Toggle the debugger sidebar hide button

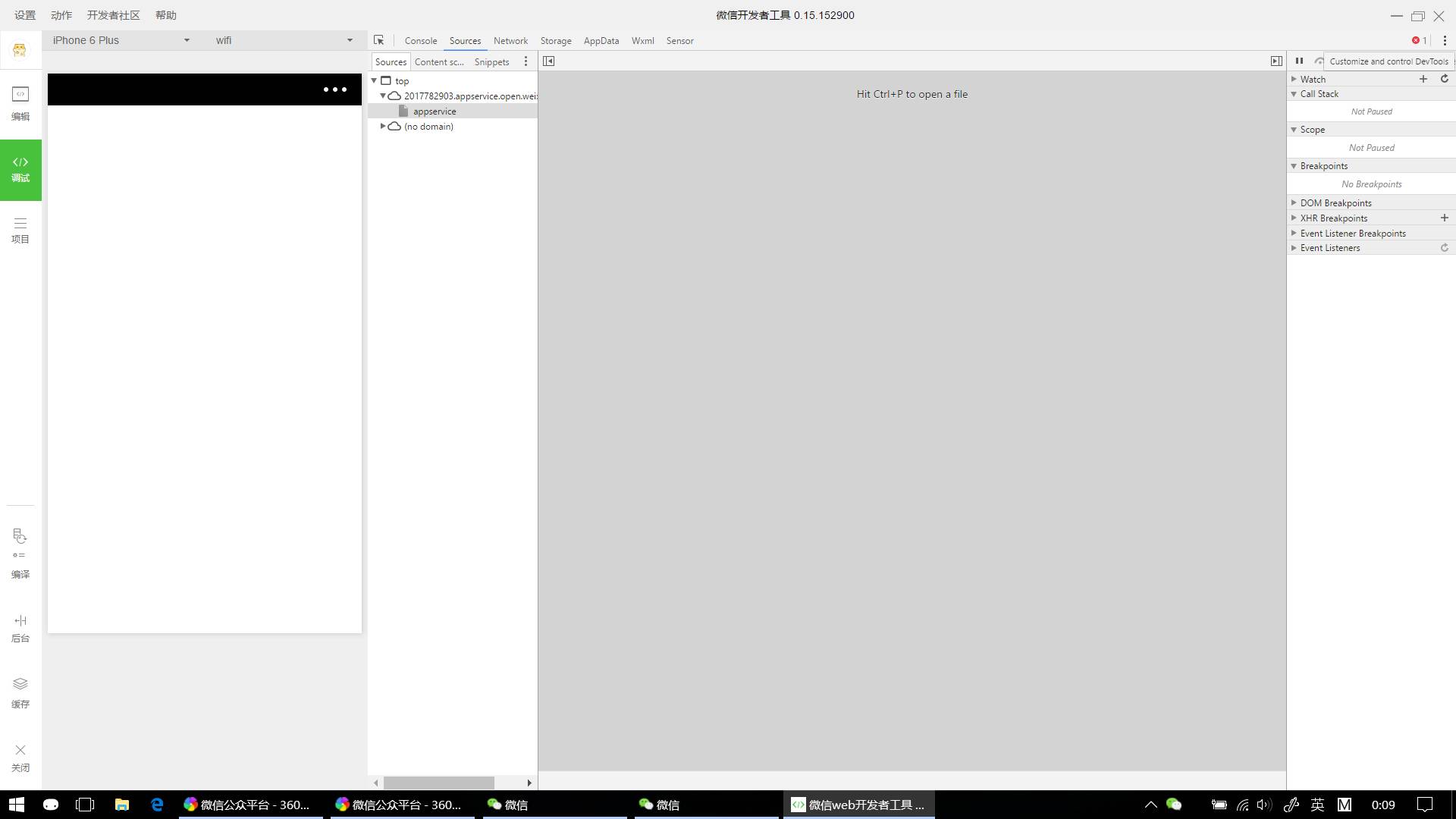[x=1276, y=61]
